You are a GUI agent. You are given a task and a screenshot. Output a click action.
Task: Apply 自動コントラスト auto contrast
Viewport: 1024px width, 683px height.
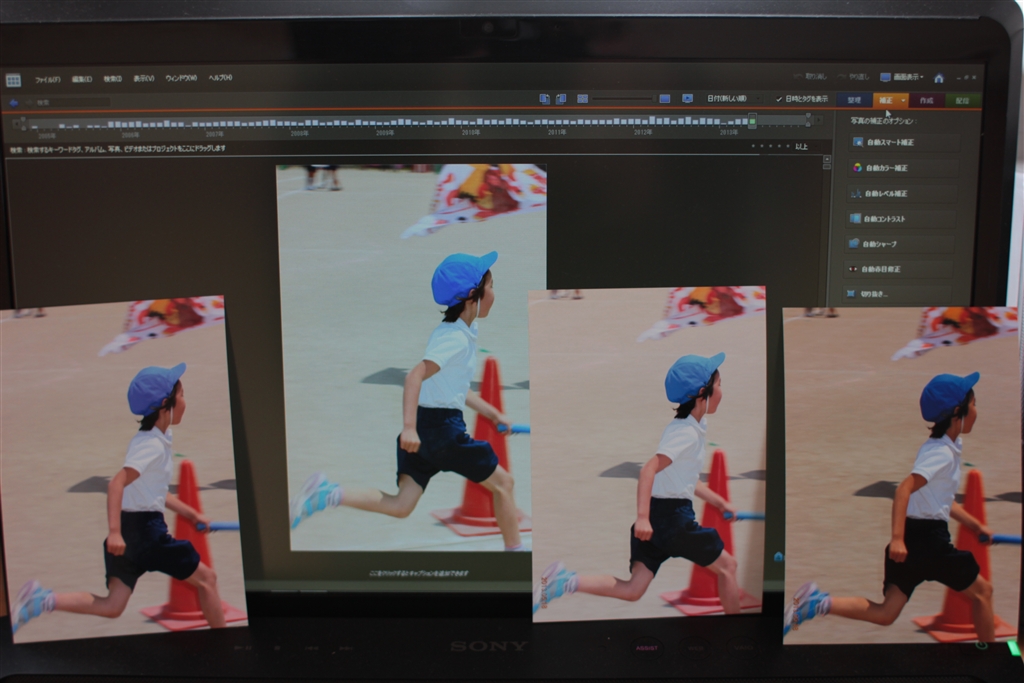coord(899,219)
